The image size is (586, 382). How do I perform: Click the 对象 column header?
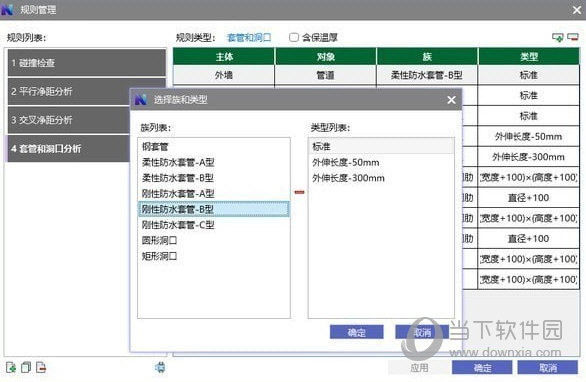tap(326, 56)
